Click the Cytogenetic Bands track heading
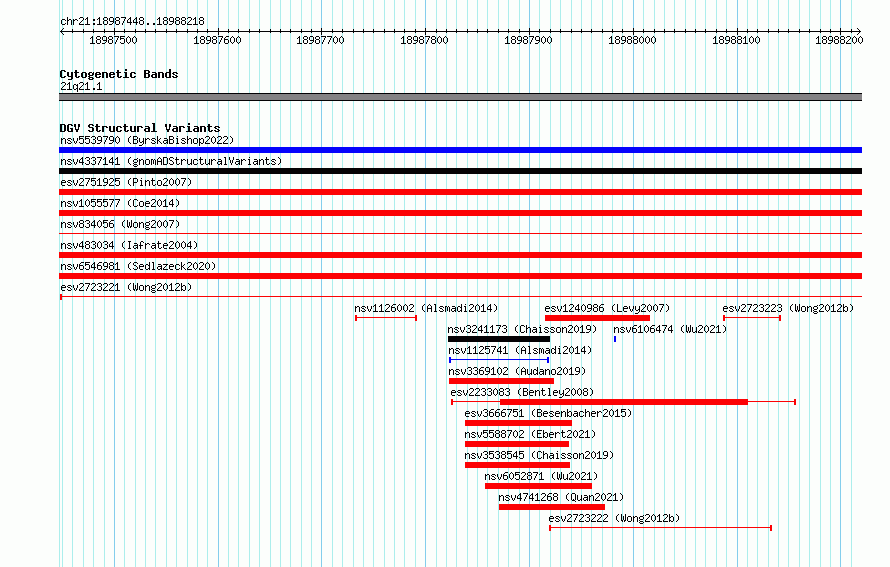This screenshot has height=567, width=890. pos(119,74)
